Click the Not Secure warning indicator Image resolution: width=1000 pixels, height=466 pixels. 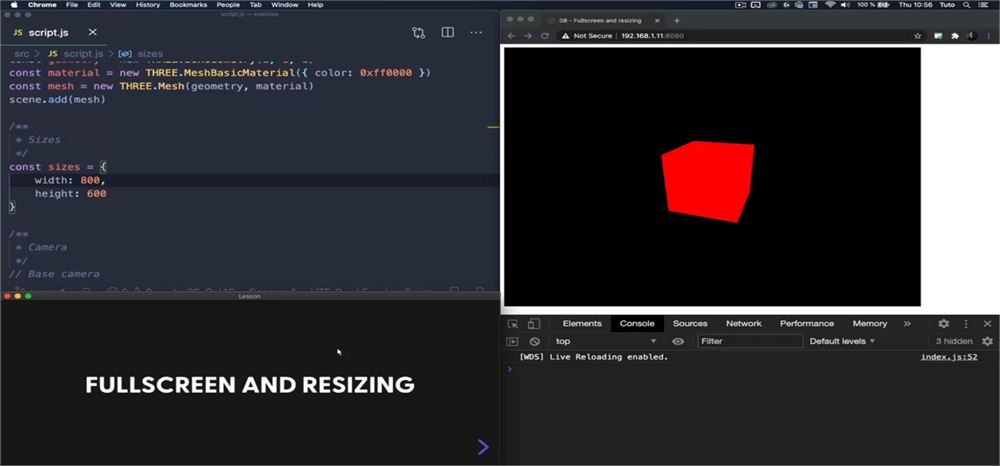[587, 36]
